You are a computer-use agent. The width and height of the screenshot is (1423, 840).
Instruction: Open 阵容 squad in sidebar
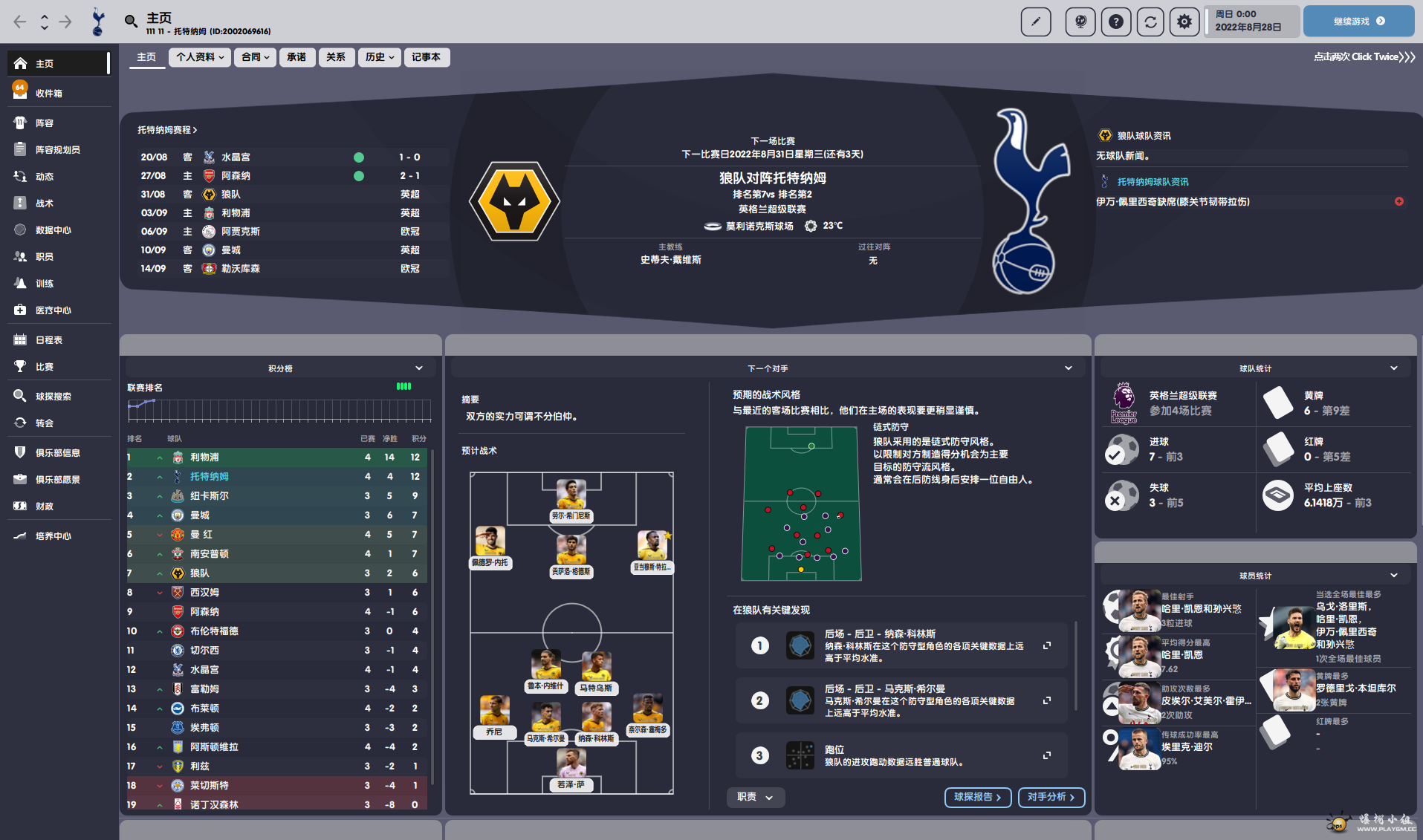(59, 123)
